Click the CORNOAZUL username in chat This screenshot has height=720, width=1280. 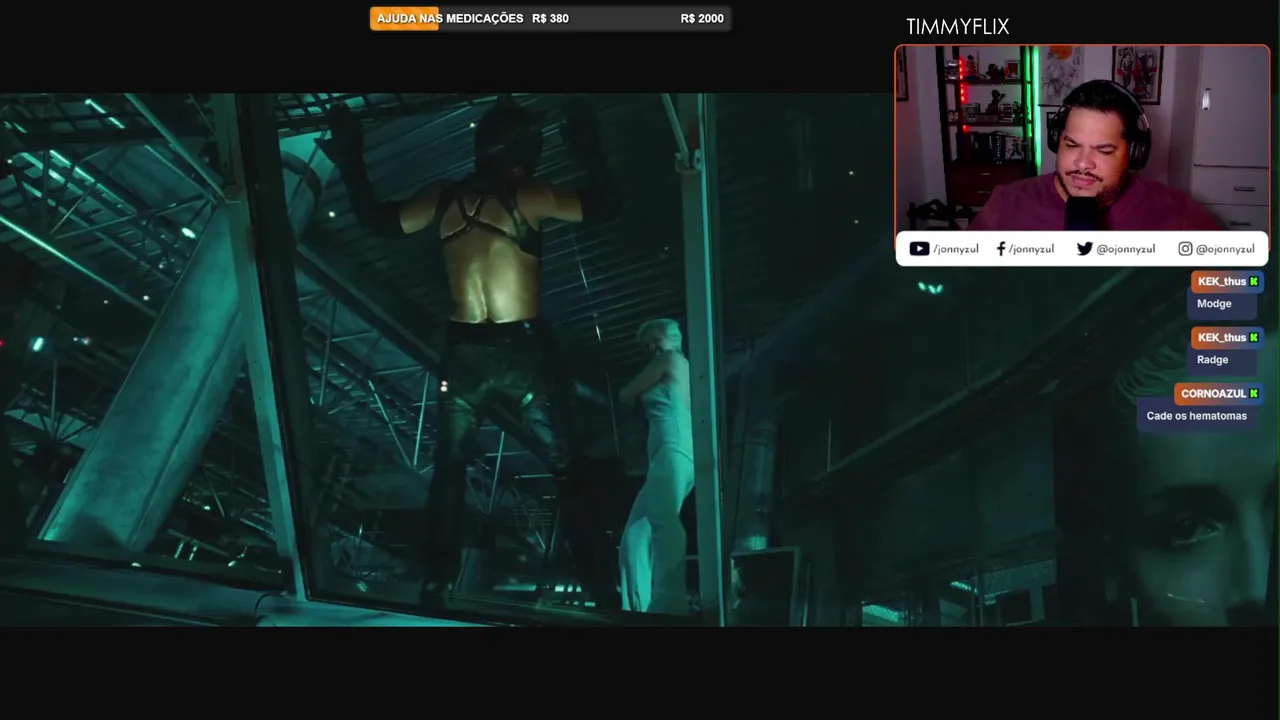coord(1213,394)
